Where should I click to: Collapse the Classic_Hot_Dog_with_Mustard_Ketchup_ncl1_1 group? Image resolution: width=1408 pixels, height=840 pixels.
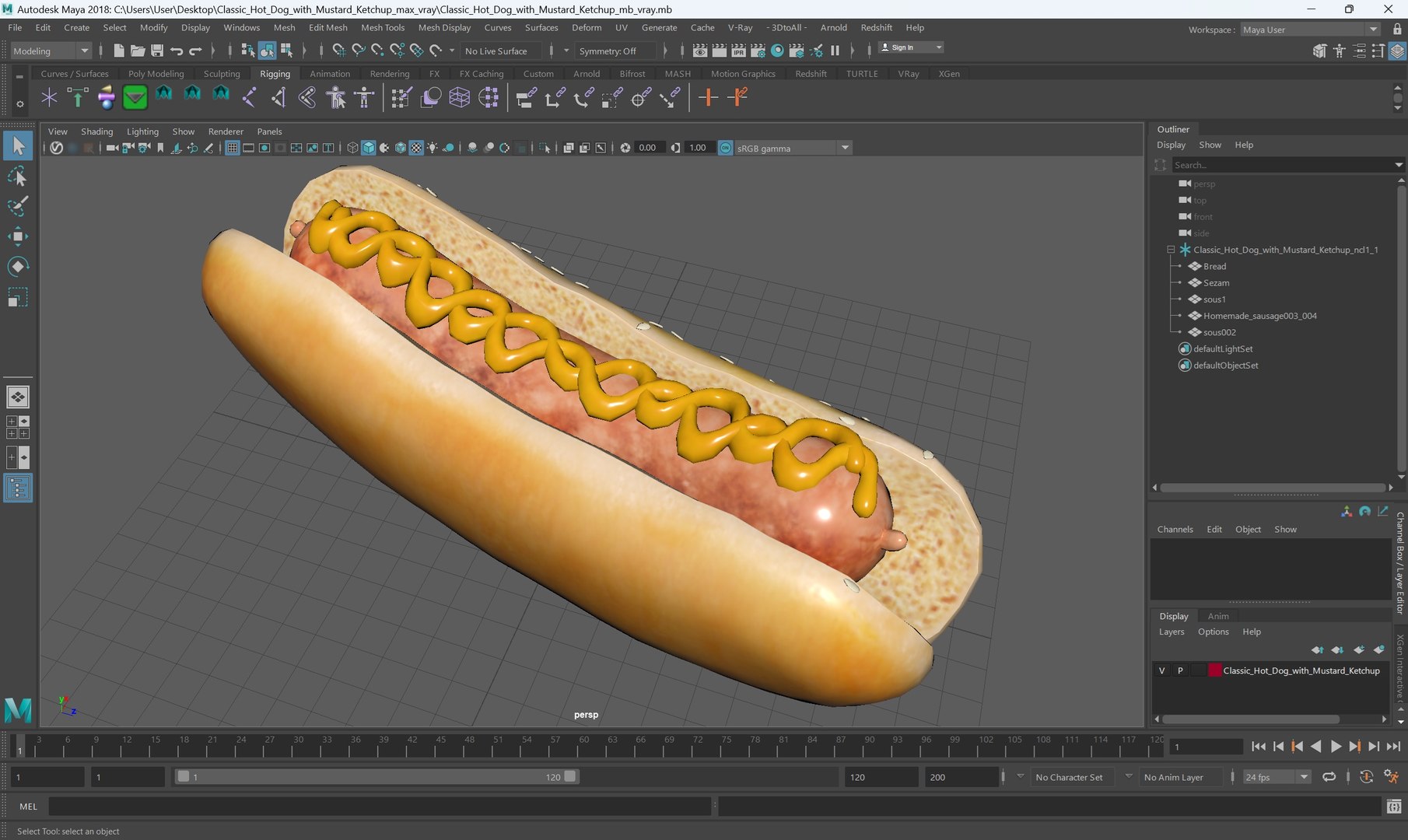click(1171, 250)
